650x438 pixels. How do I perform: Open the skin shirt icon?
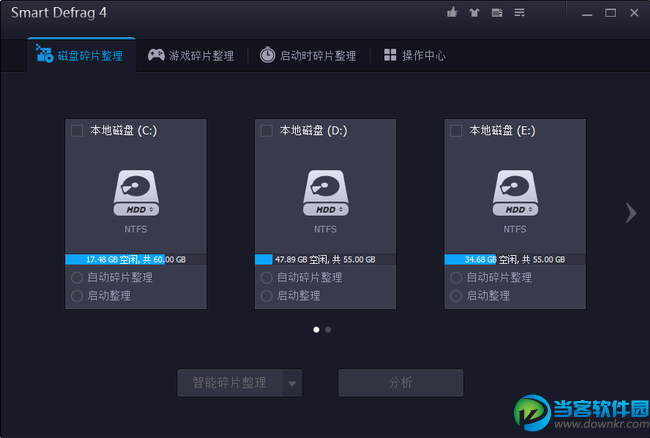click(474, 13)
